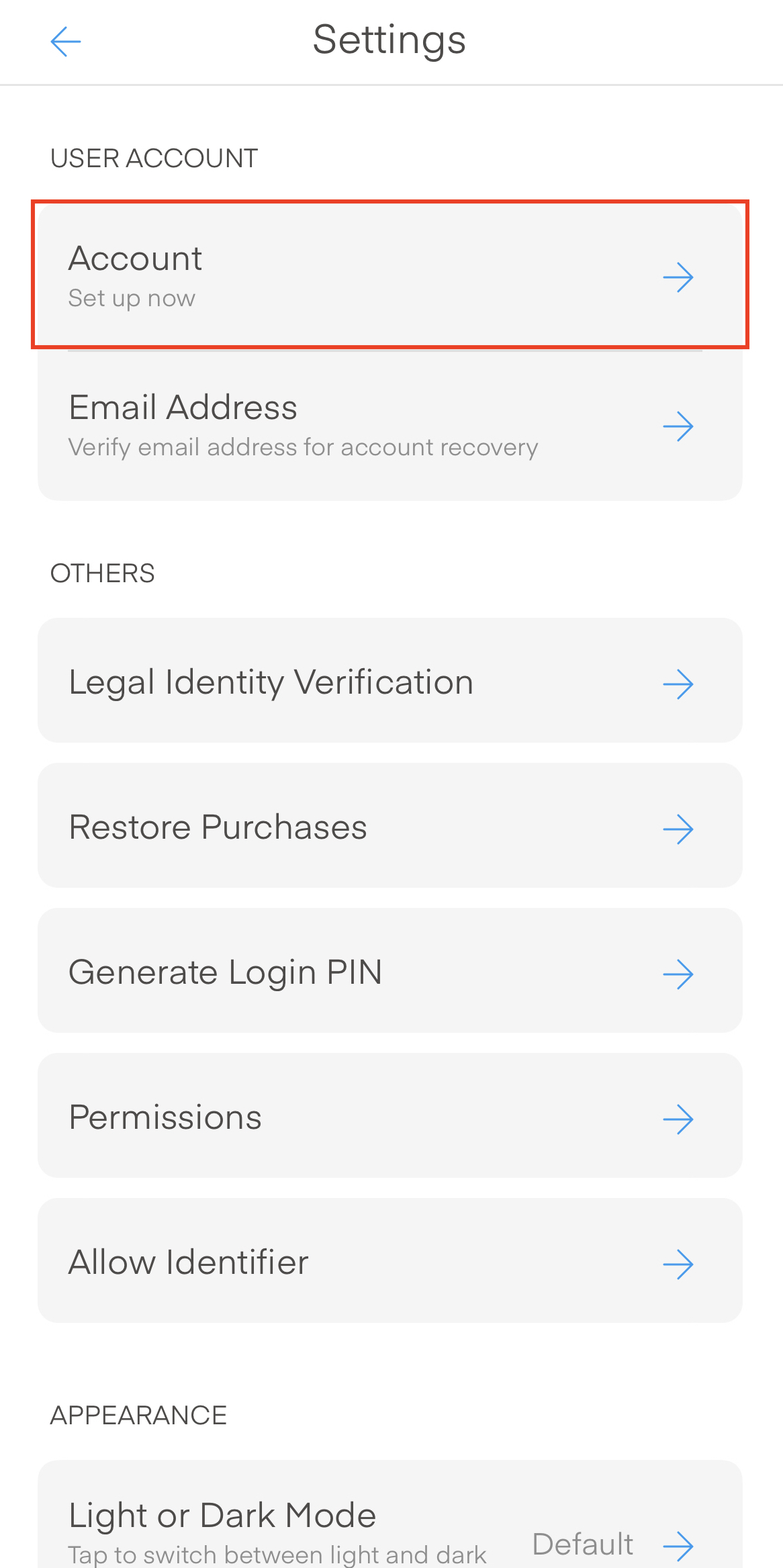Tap "Verify email address for account recovery" text
The width and height of the screenshot is (783, 1568).
[303, 447]
